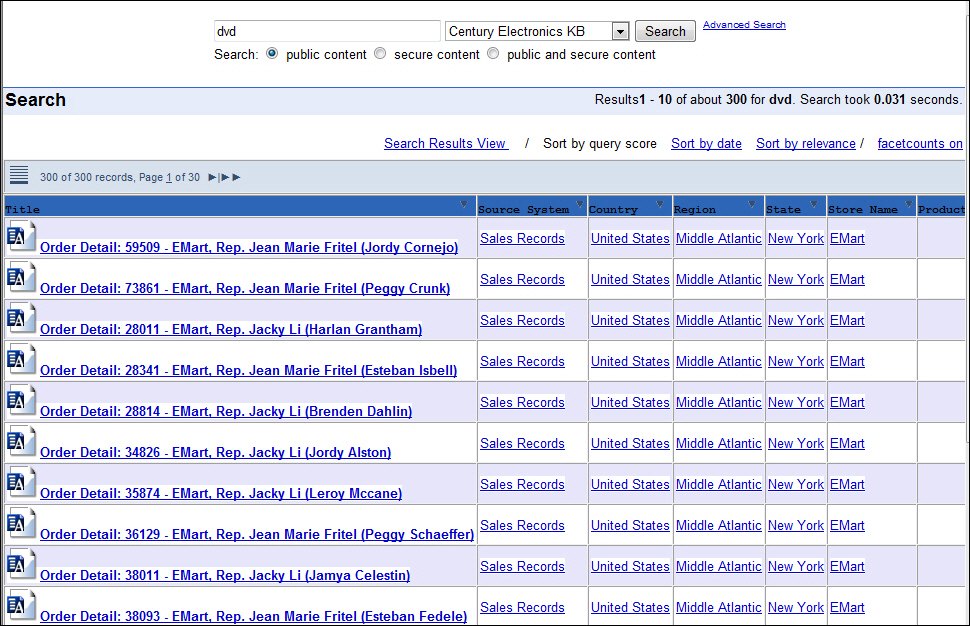Open the Century Electronics KB dropdown

[620, 31]
